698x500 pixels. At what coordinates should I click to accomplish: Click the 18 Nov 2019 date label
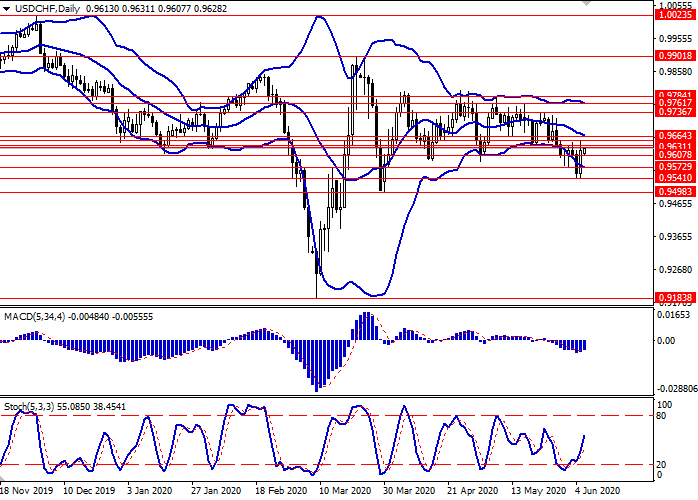tap(28, 492)
